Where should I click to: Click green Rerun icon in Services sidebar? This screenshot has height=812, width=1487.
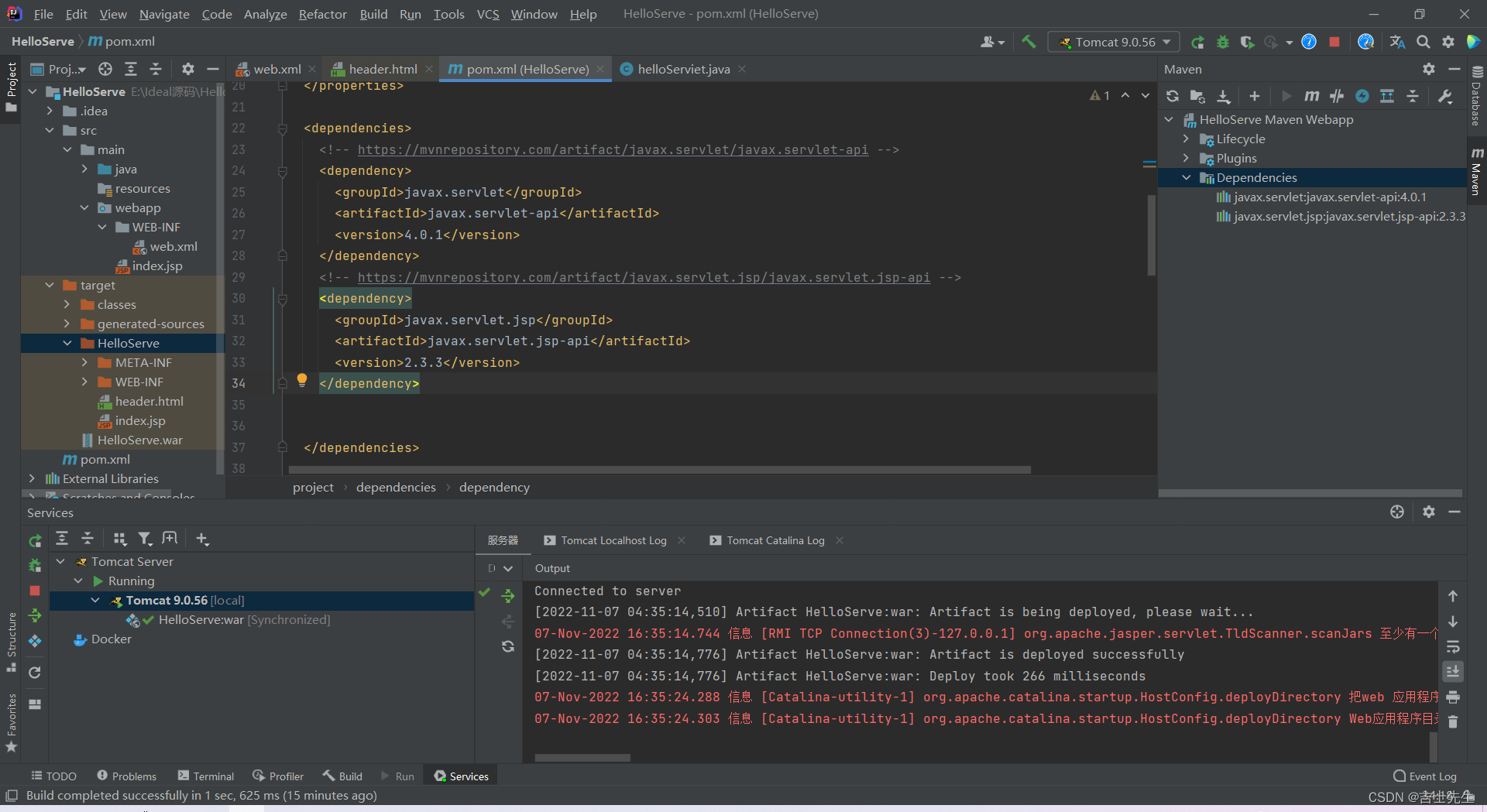(35, 541)
